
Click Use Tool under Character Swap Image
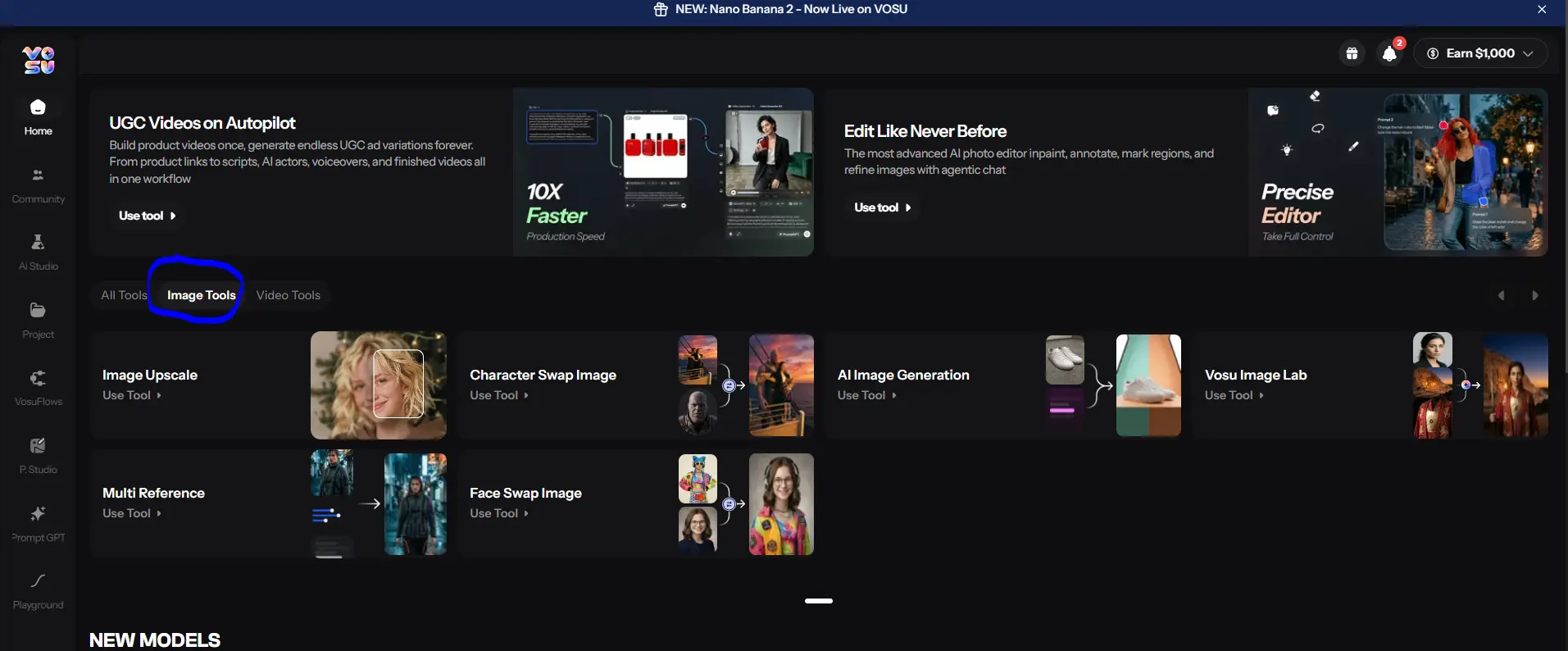click(x=499, y=395)
